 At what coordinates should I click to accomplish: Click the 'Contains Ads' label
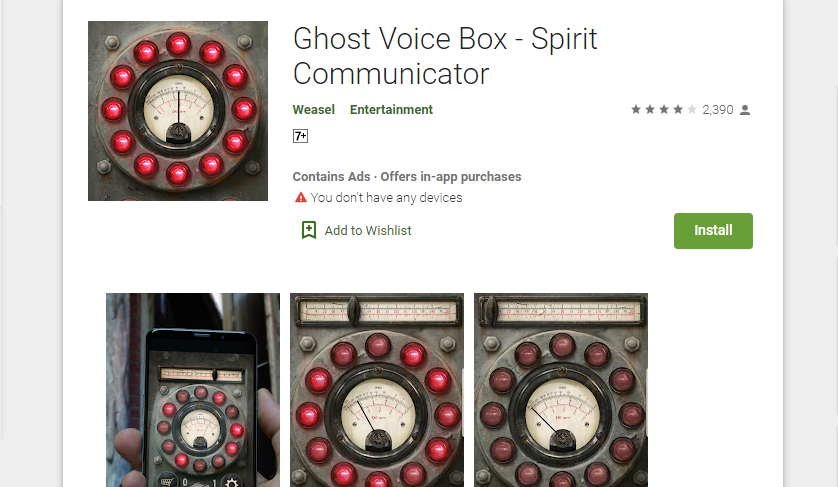331,176
